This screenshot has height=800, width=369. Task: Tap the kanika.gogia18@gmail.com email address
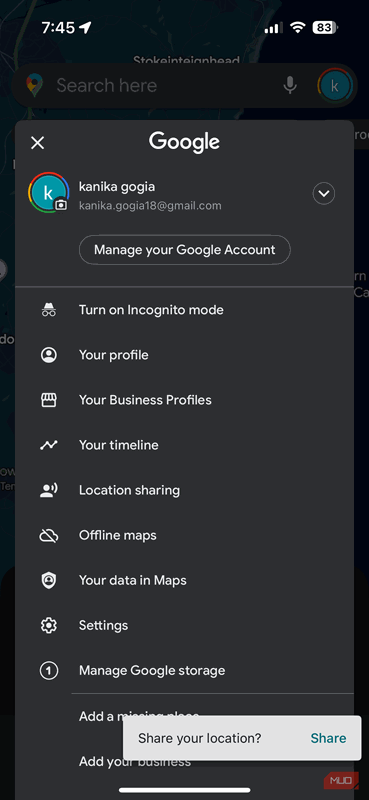point(150,206)
